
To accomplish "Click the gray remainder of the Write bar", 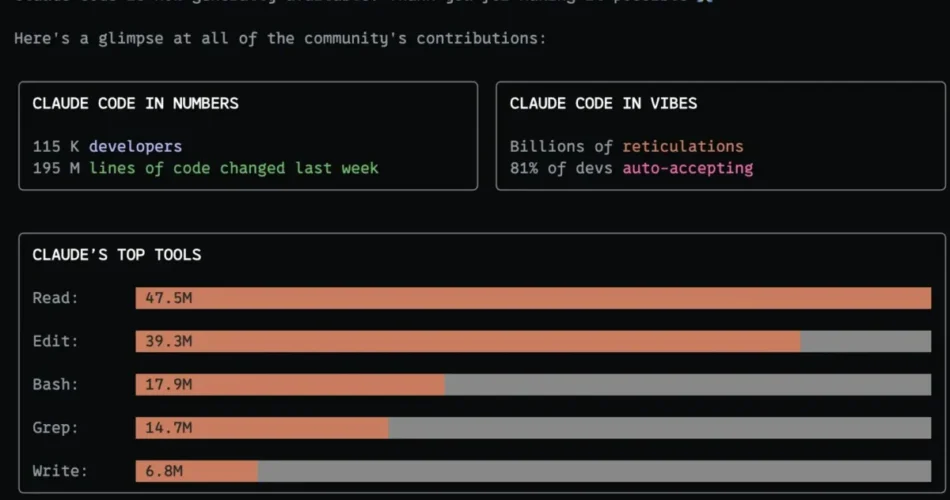I will pyautogui.click(x=594, y=471).
